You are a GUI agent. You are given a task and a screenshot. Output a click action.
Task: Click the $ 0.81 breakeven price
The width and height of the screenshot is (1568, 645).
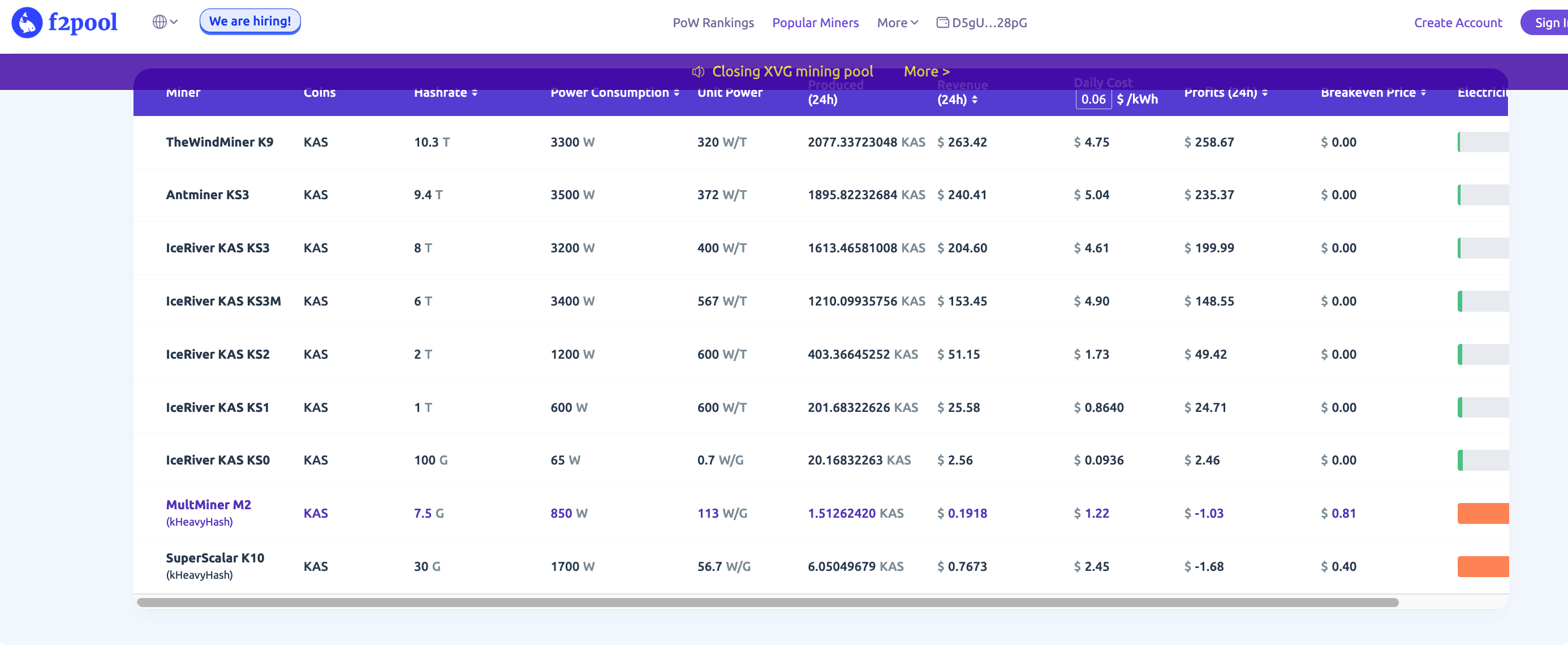point(1338,513)
